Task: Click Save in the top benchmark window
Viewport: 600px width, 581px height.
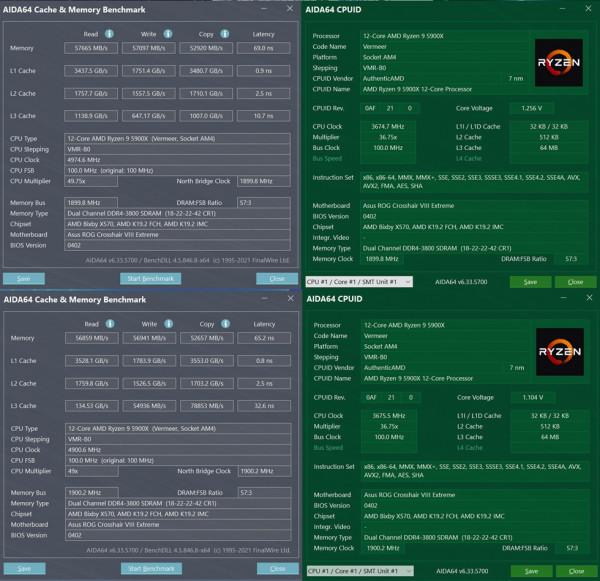Action: pos(24,278)
